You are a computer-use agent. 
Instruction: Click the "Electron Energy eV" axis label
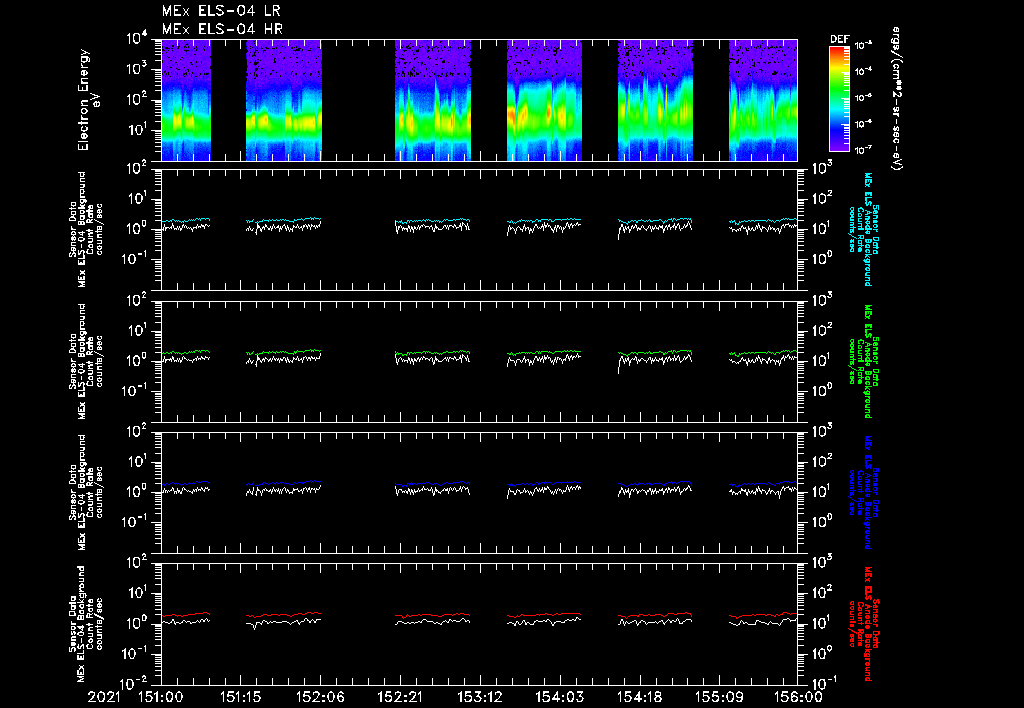(x=88, y=100)
